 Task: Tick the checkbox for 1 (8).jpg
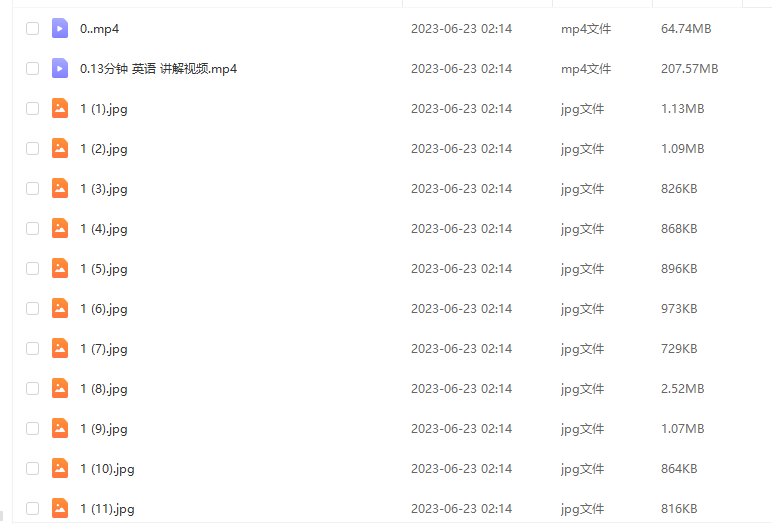click(x=32, y=389)
